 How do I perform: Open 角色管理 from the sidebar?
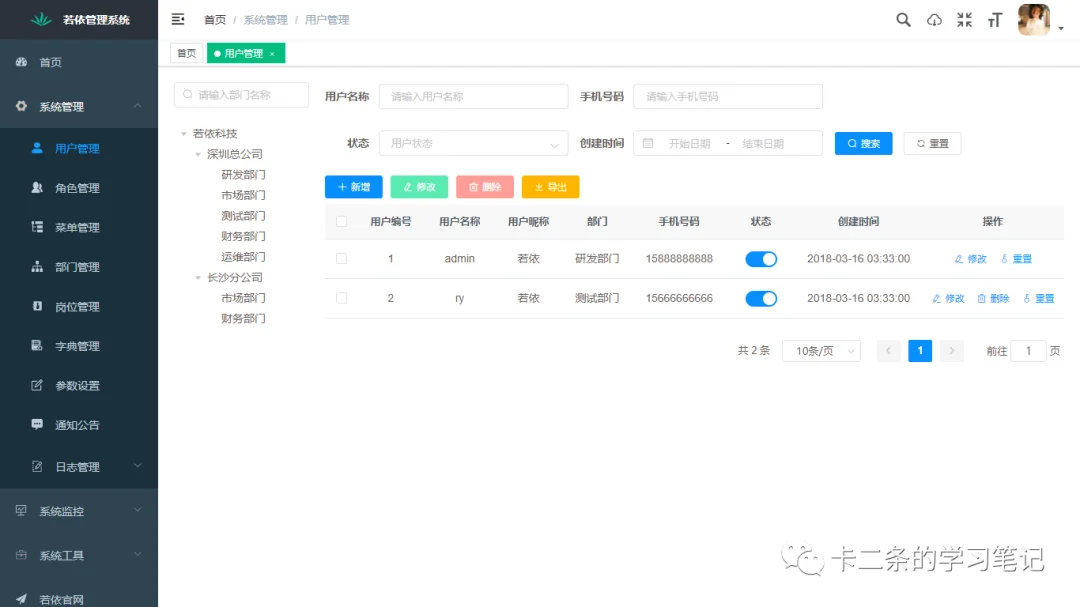(77, 188)
